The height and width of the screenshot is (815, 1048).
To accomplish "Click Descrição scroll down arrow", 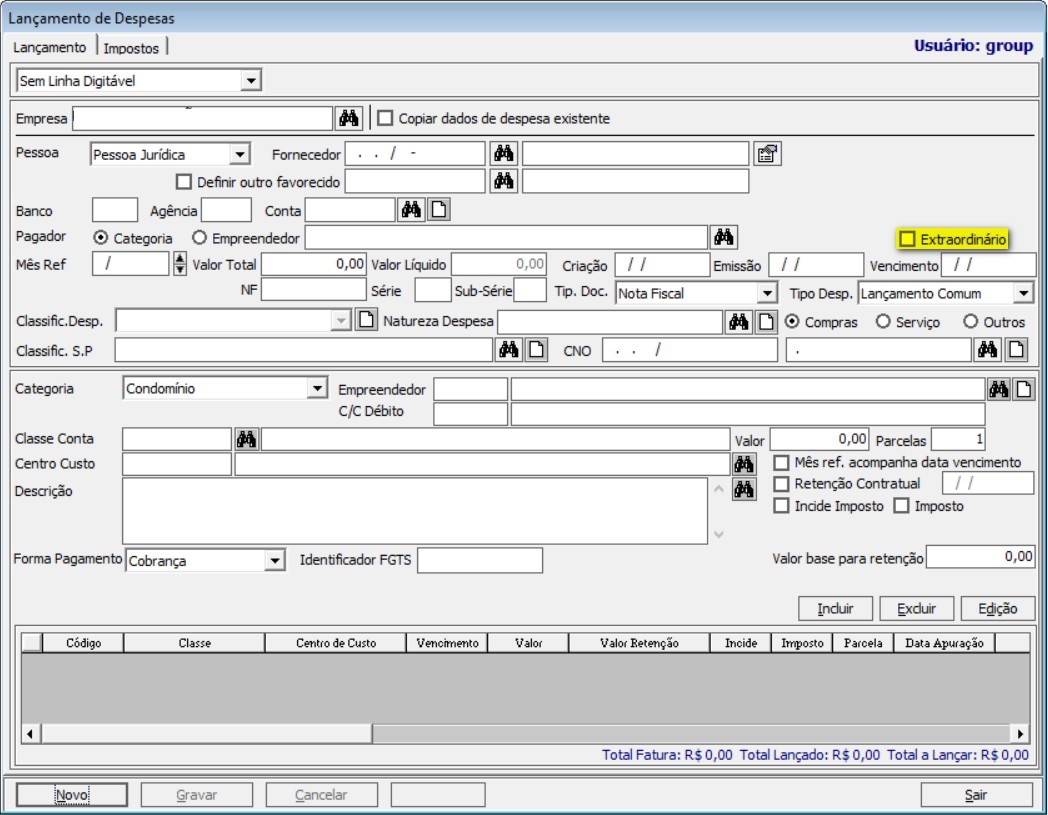I will pyautogui.click(x=718, y=534).
